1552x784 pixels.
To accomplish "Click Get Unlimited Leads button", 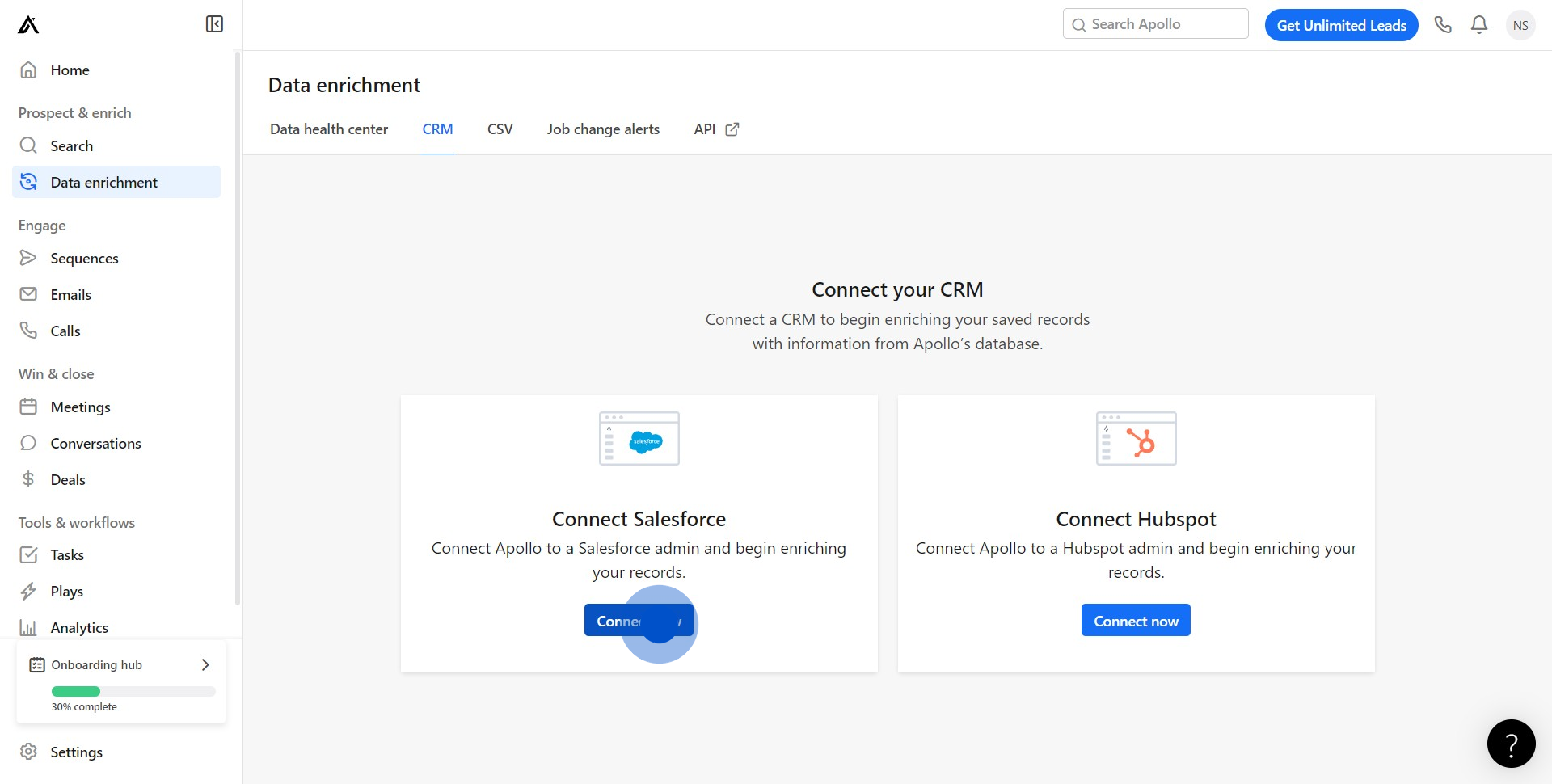I will coord(1341,25).
